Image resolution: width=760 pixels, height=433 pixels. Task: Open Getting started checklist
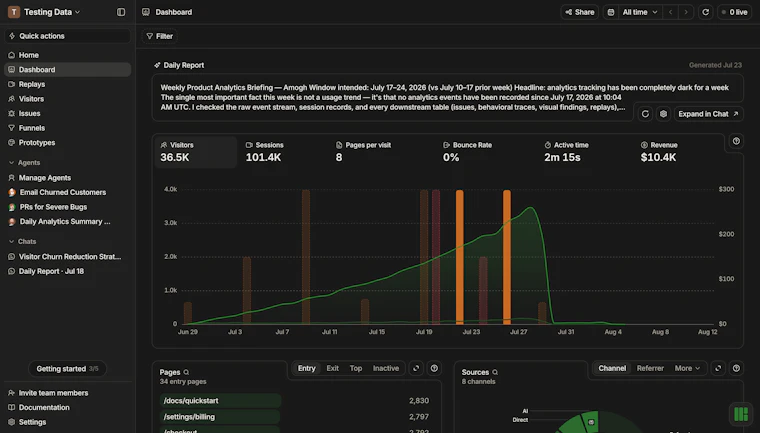tap(67, 369)
